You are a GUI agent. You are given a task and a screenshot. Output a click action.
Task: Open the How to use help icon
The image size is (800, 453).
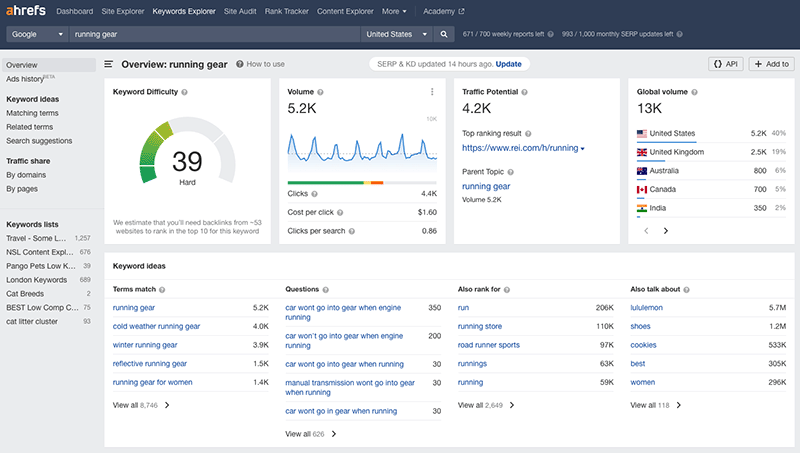pyautogui.click(x=239, y=64)
